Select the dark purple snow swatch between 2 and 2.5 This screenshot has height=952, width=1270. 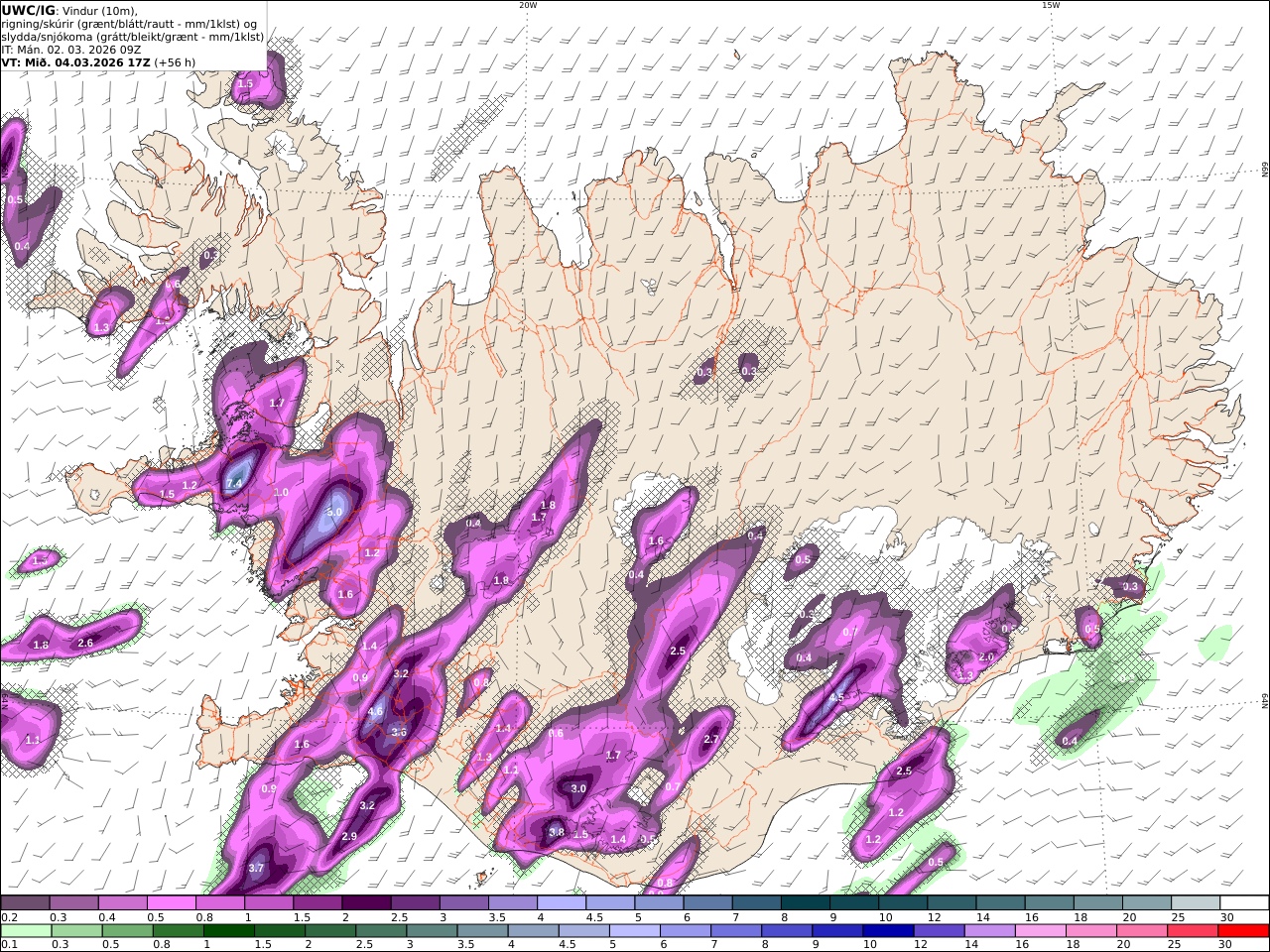pos(367,902)
